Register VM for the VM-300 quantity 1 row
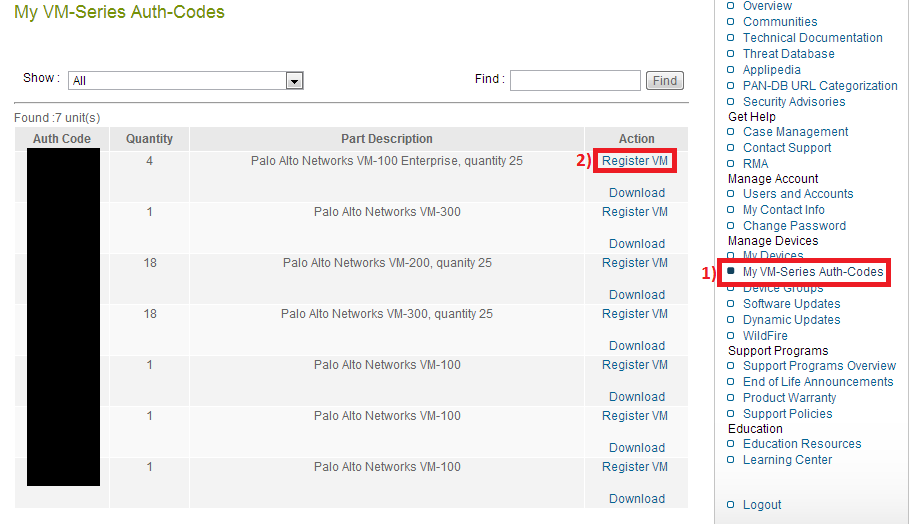 (x=635, y=212)
